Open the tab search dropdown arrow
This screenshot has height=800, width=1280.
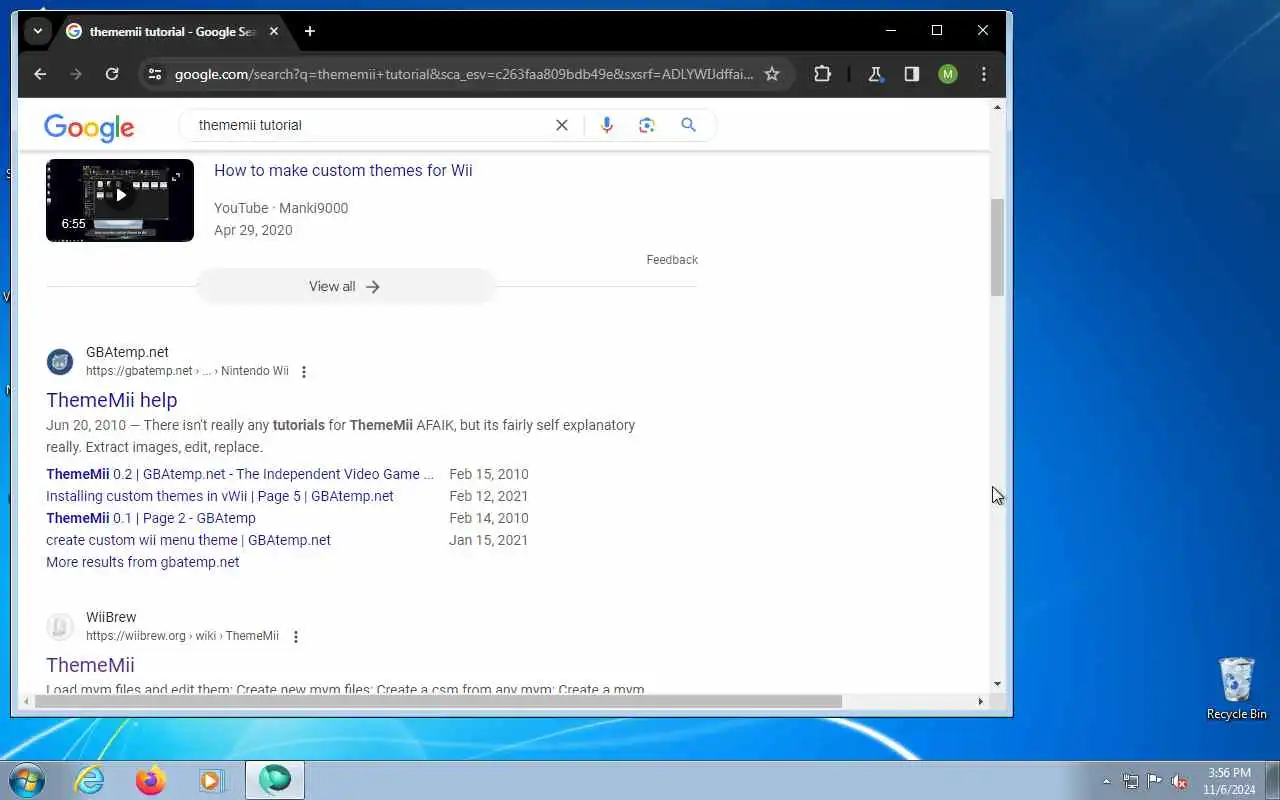click(x=38, y=31)
